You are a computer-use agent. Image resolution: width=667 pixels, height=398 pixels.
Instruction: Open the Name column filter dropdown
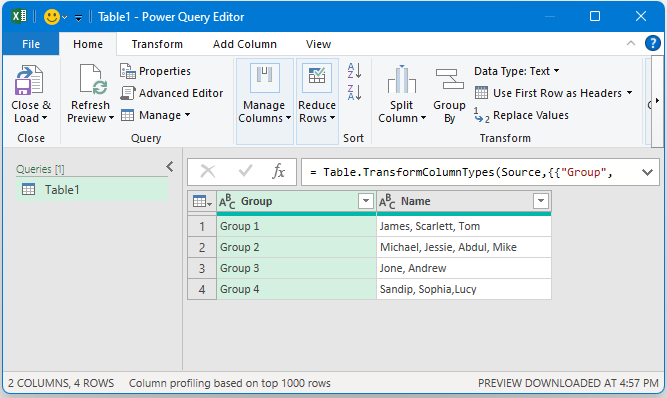click(x=541, y=201)
